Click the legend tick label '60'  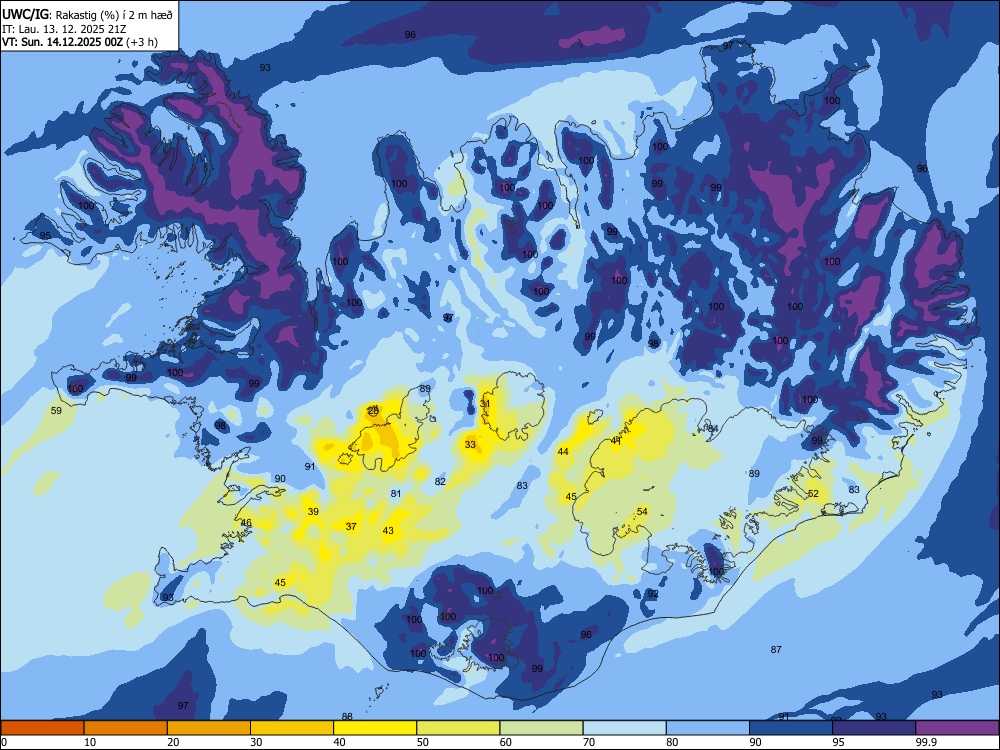(506, 742)
